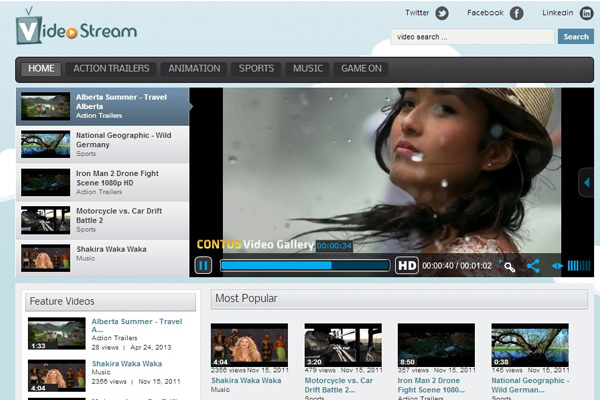The height and width of the screenshot is (400, 600).
Task: Click the Most Popular section header
Action: coord(399,299)
